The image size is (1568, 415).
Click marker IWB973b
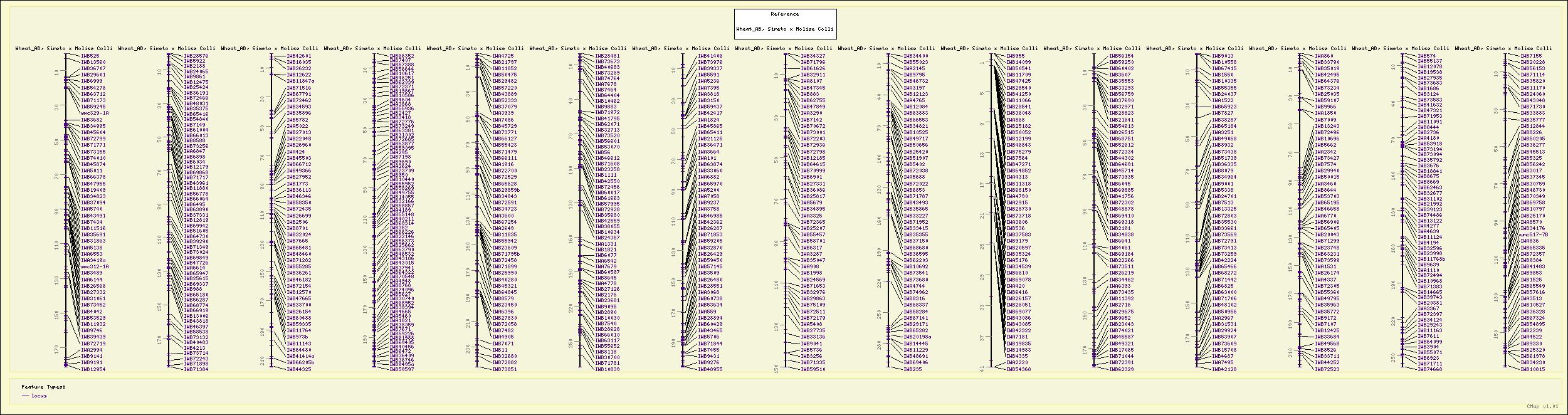tap(297, 337)
